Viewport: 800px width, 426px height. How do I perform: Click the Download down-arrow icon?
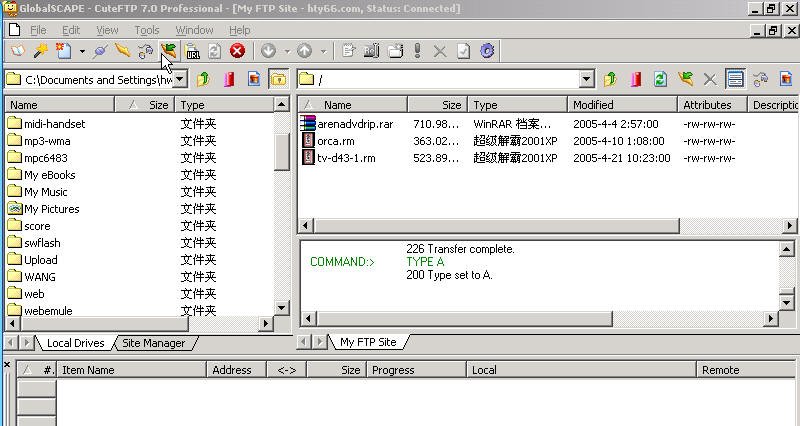pyautogui.click(x=268, y=51)
